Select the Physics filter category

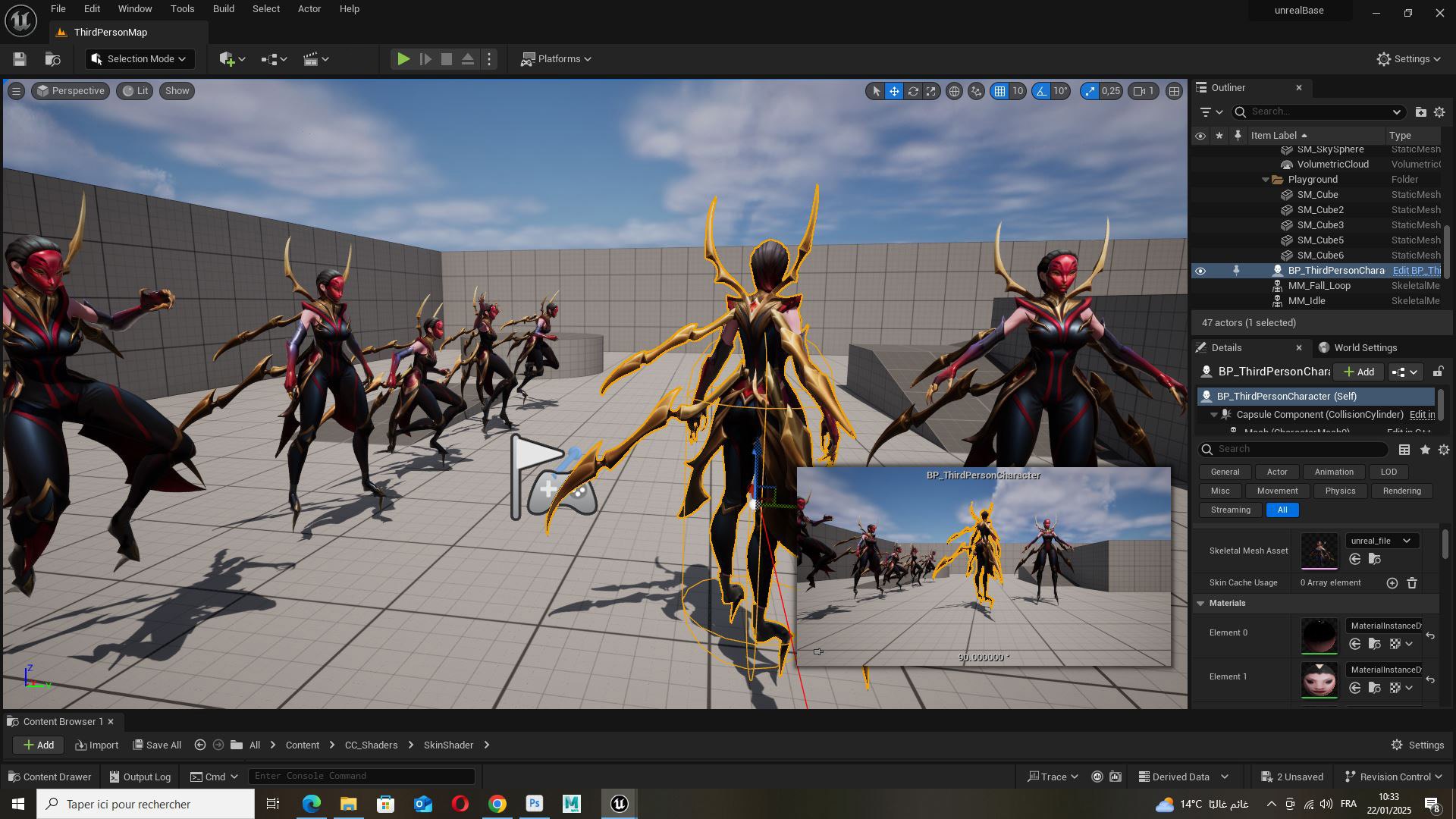pyautogui.click(x=1340, y=491)
